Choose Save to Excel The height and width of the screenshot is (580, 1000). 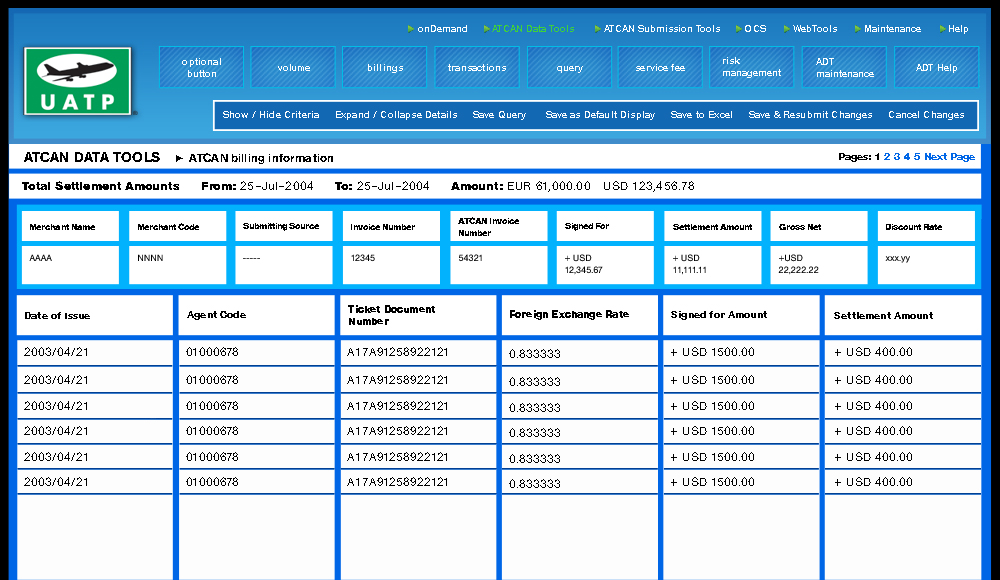click(x=701, y=115)
